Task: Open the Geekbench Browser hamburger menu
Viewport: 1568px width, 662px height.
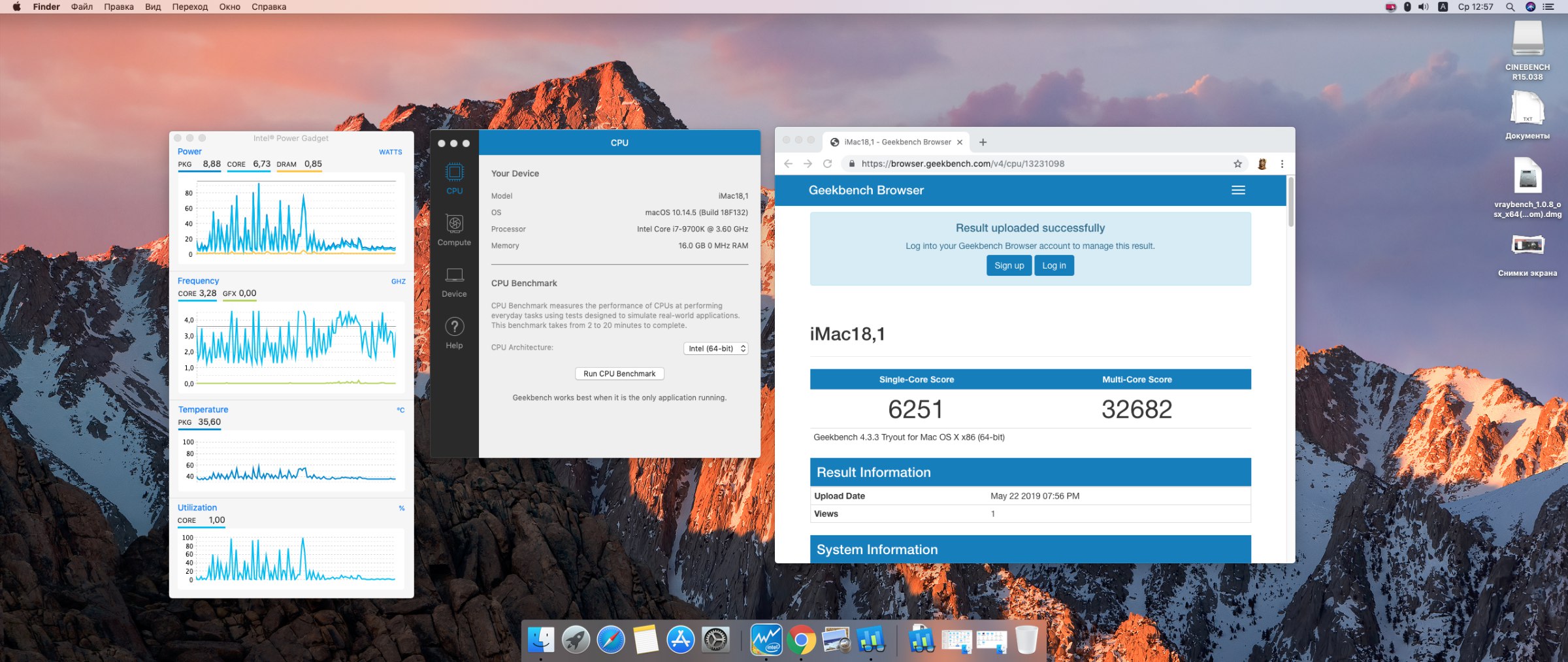Action: [x=1238, y=190]
